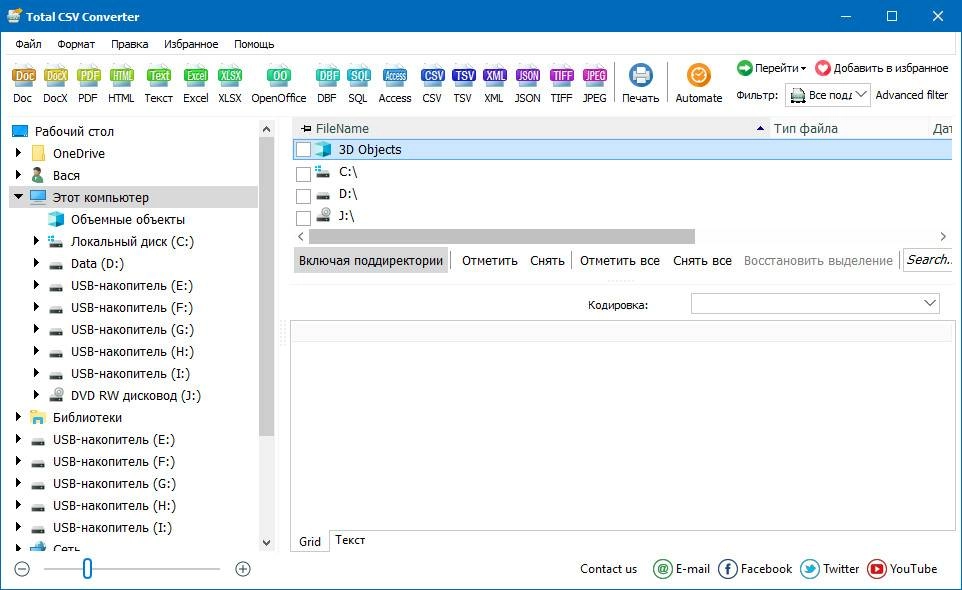The image size is (962, 590).
Task: Convert to HTML format
Action: pyautogui.click(x=121, y=84)
